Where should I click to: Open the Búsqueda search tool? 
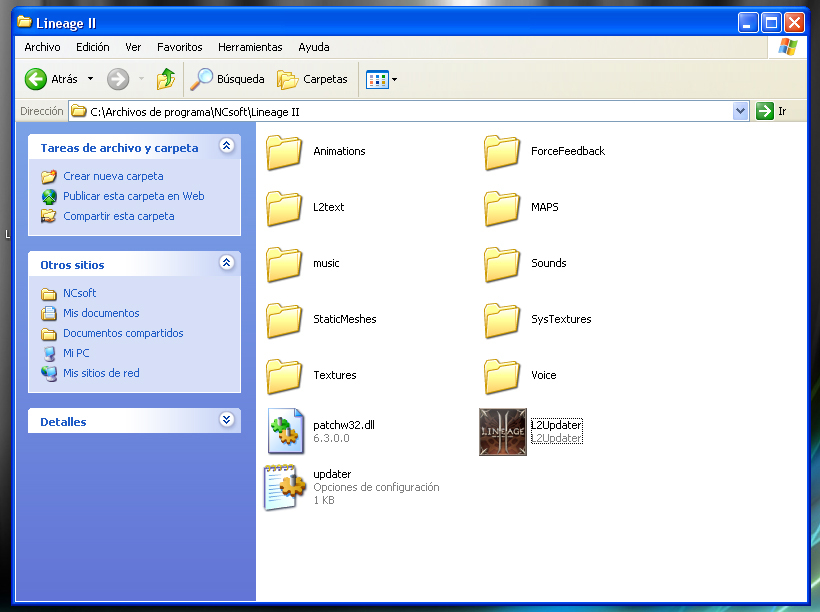(227, 79)
